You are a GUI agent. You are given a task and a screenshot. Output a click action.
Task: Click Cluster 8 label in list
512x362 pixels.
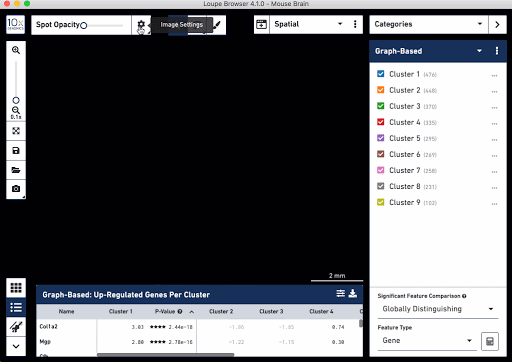pos(405,186)
